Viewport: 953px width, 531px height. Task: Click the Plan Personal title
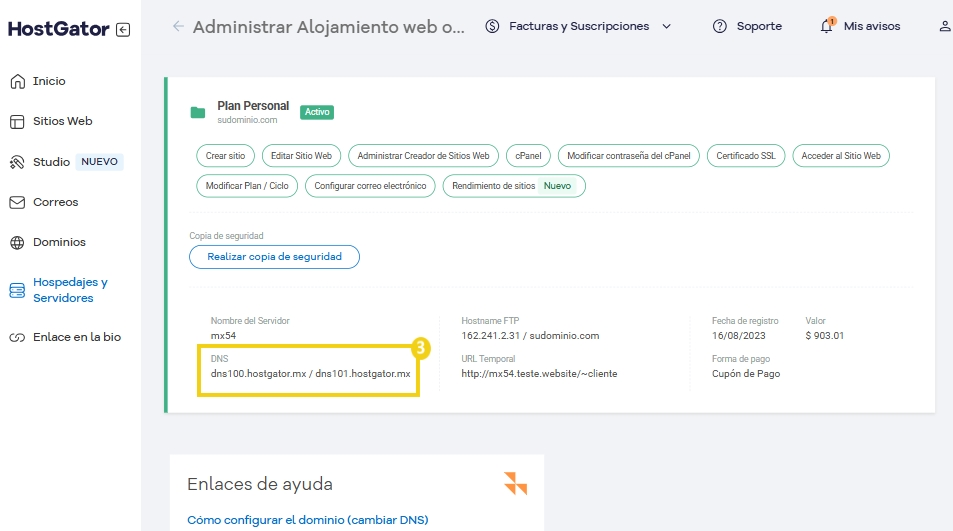coord(253,106)
